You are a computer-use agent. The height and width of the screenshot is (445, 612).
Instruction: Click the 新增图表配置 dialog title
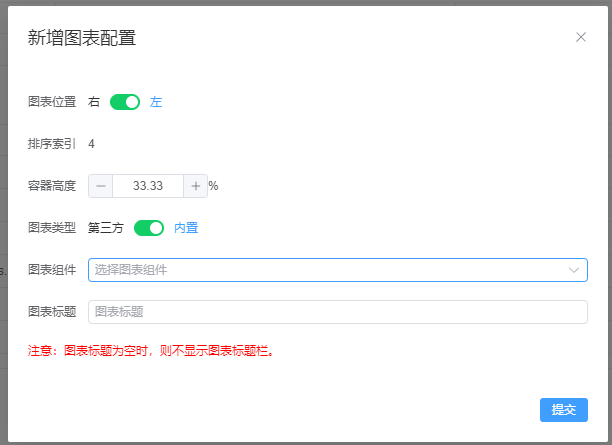(x=82, y=38)
